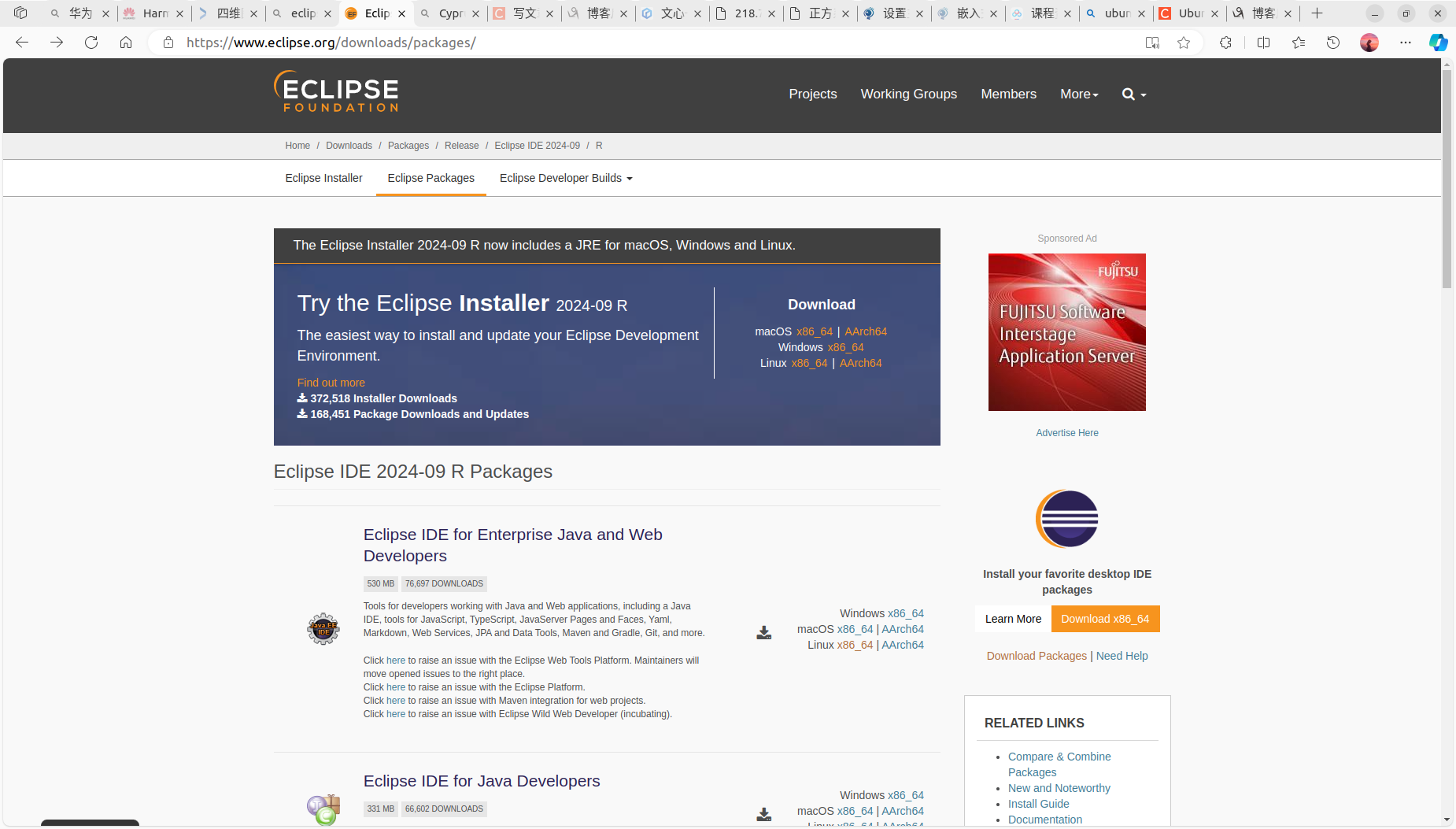Click Downloads in the breadcrumb

349,146
